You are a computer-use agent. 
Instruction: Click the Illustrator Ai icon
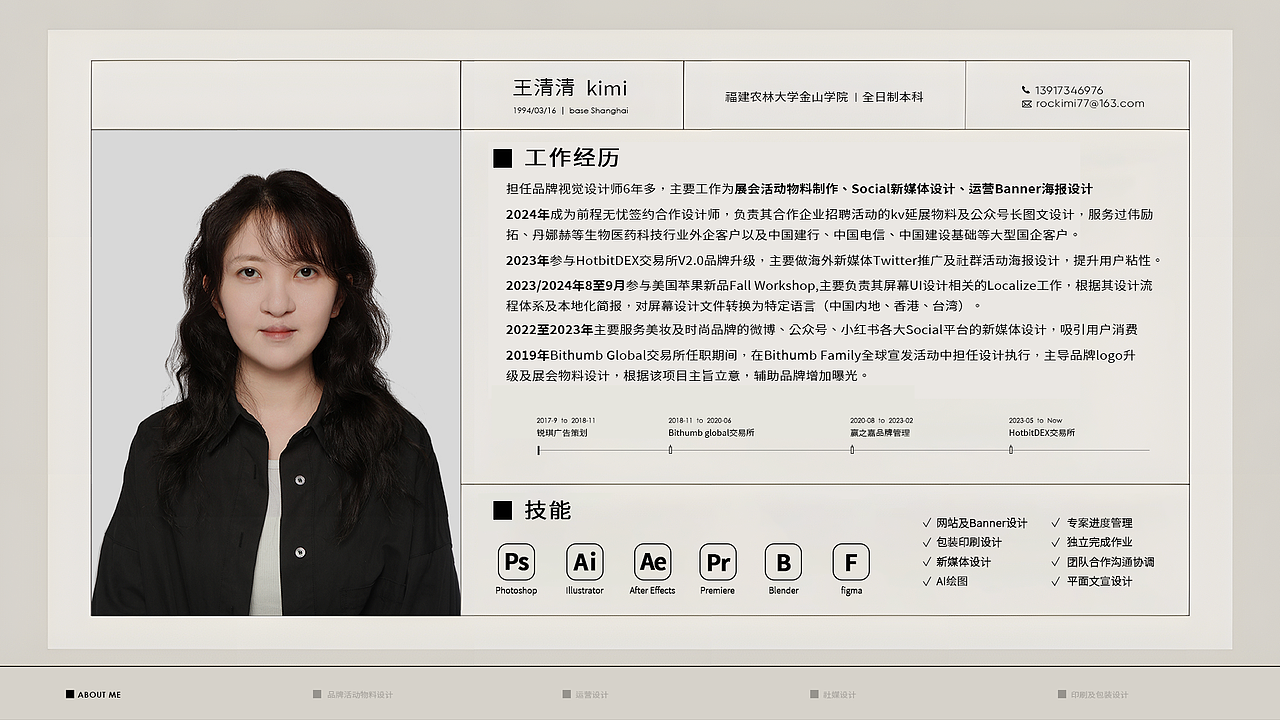[584, 562]
